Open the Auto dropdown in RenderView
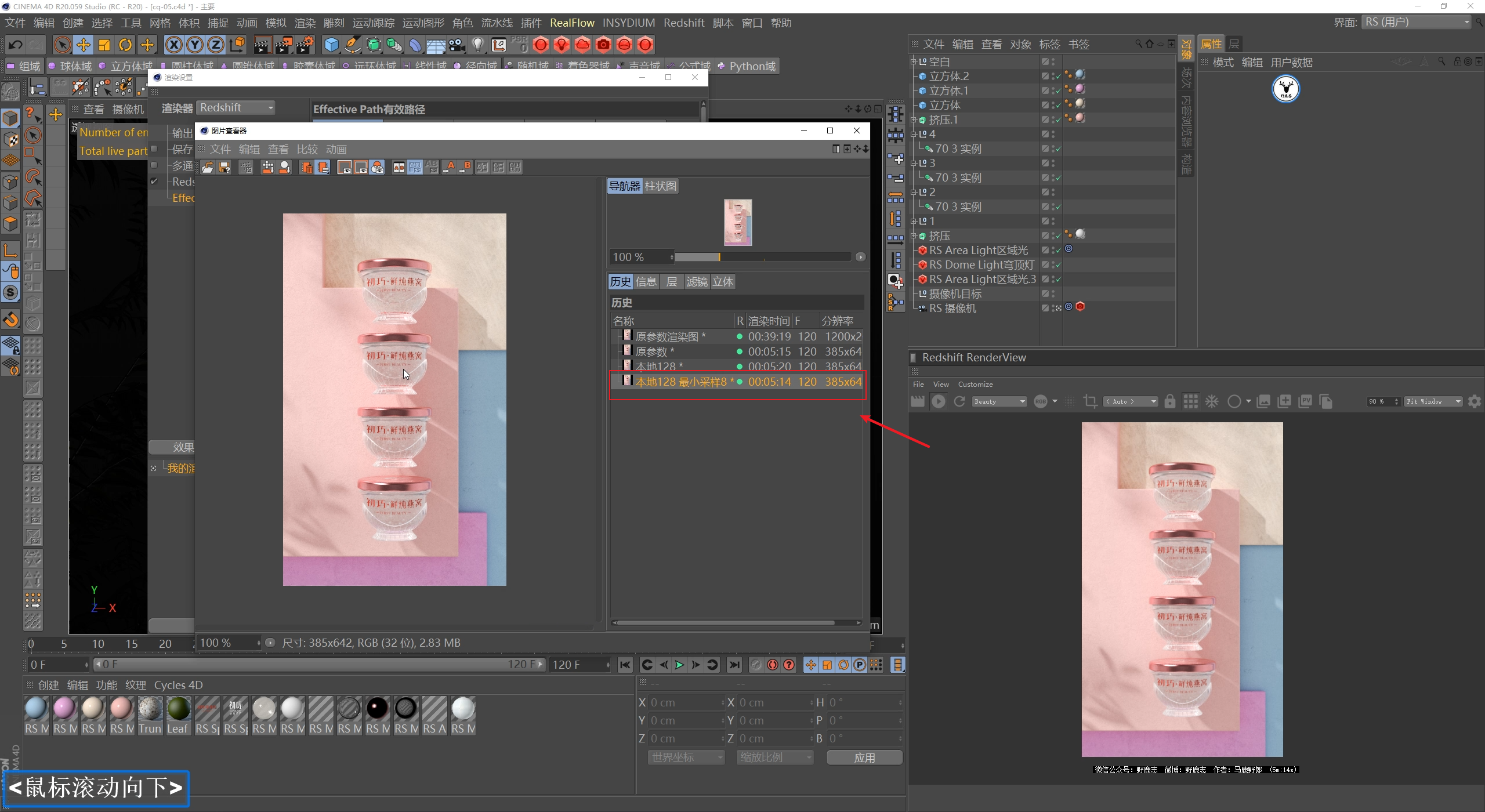1485x812 pixels. click(1130, 401)
